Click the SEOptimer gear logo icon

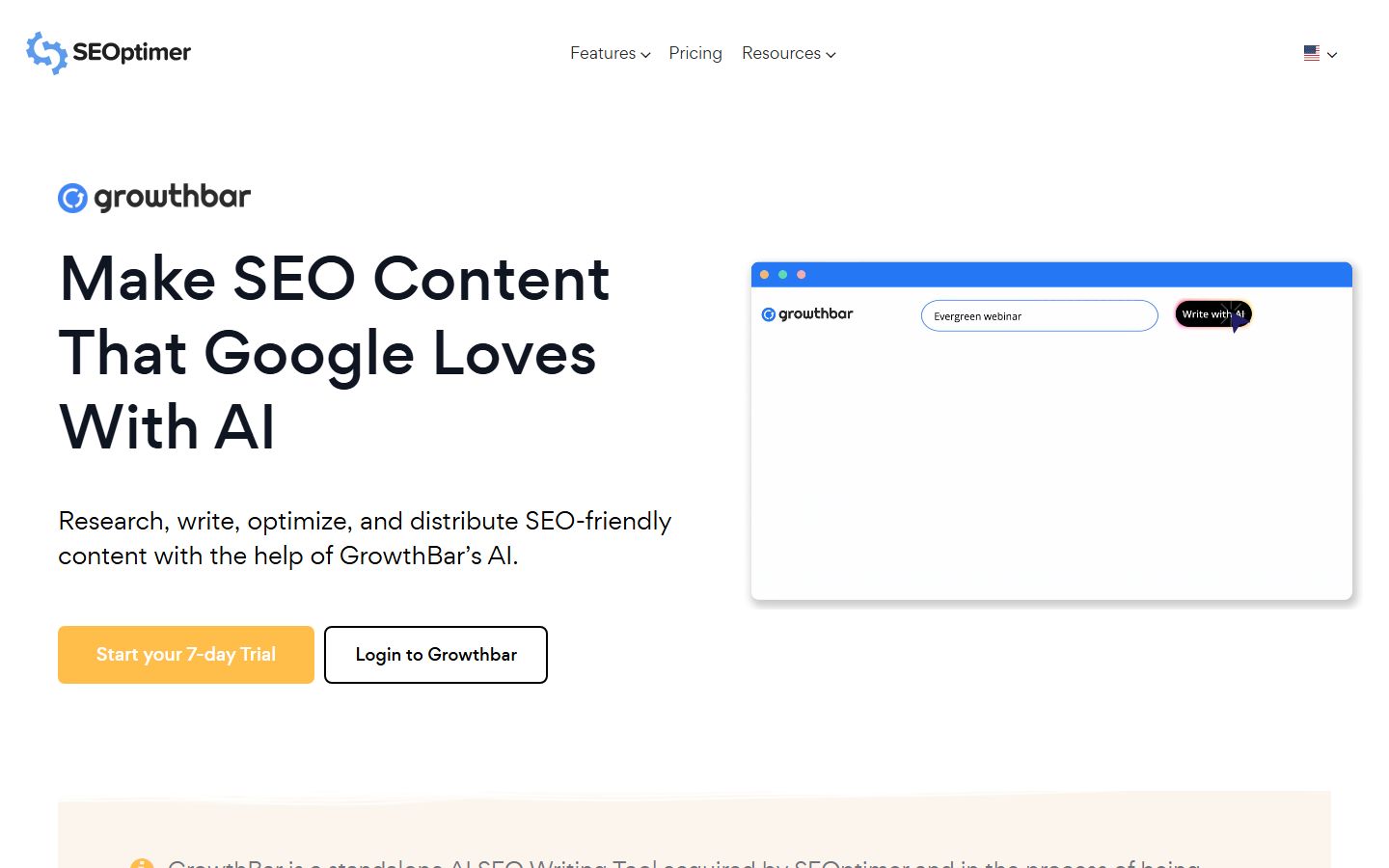(x=46, y=52)
